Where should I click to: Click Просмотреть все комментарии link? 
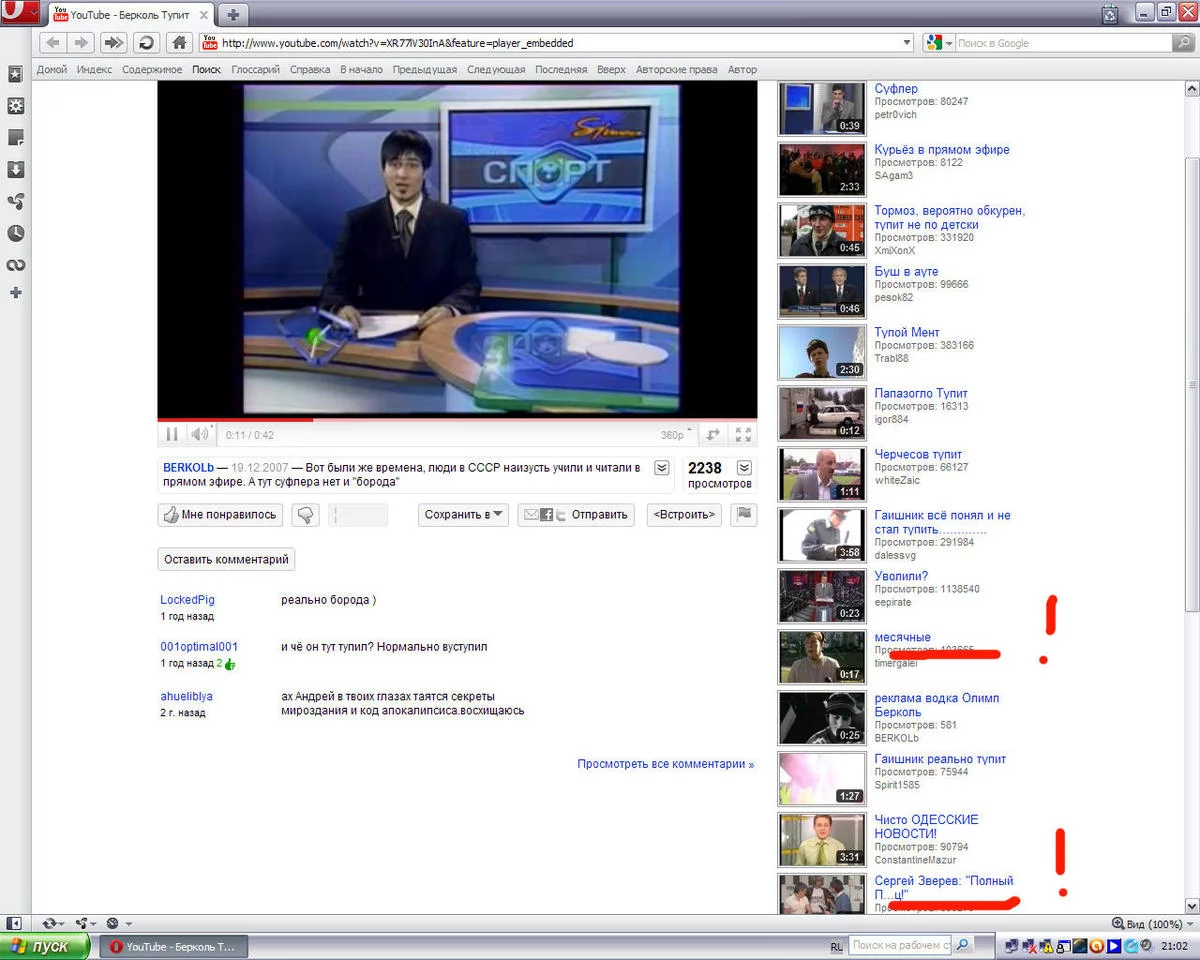[666, 764]
